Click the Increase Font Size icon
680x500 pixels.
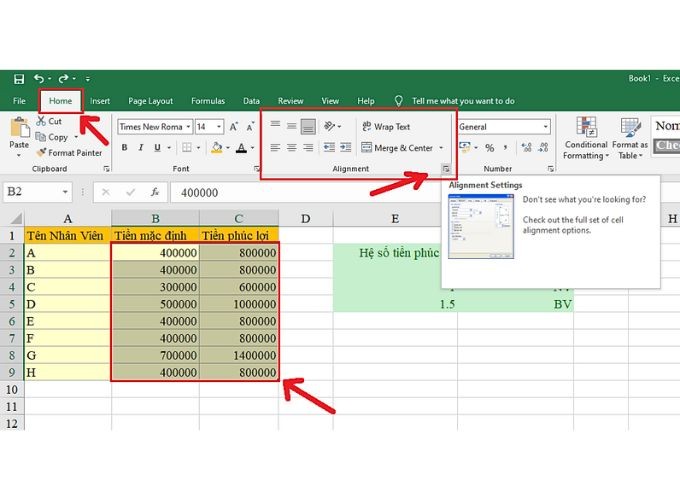click(x=233, y=127)
